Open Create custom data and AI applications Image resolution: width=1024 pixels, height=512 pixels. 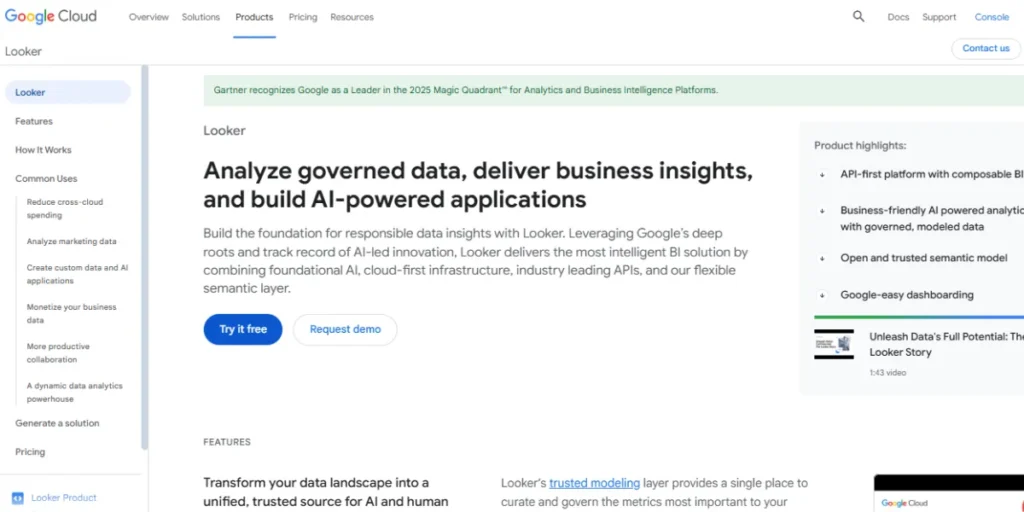coord(77,274)
